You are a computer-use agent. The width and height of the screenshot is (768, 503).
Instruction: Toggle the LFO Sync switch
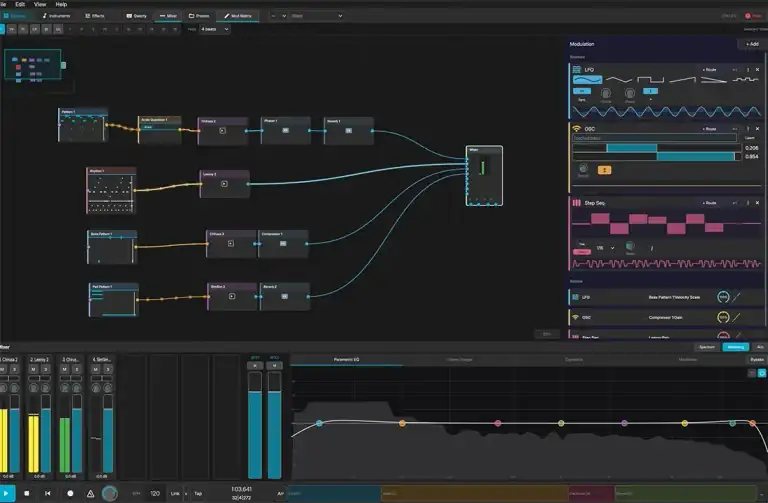[582, 91]
